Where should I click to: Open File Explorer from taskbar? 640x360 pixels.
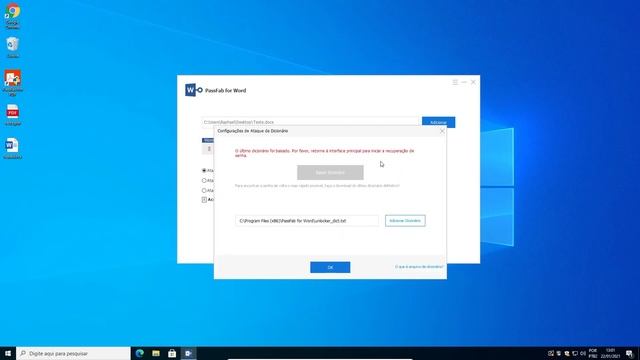pyautogui.click(x=156, y=353)
